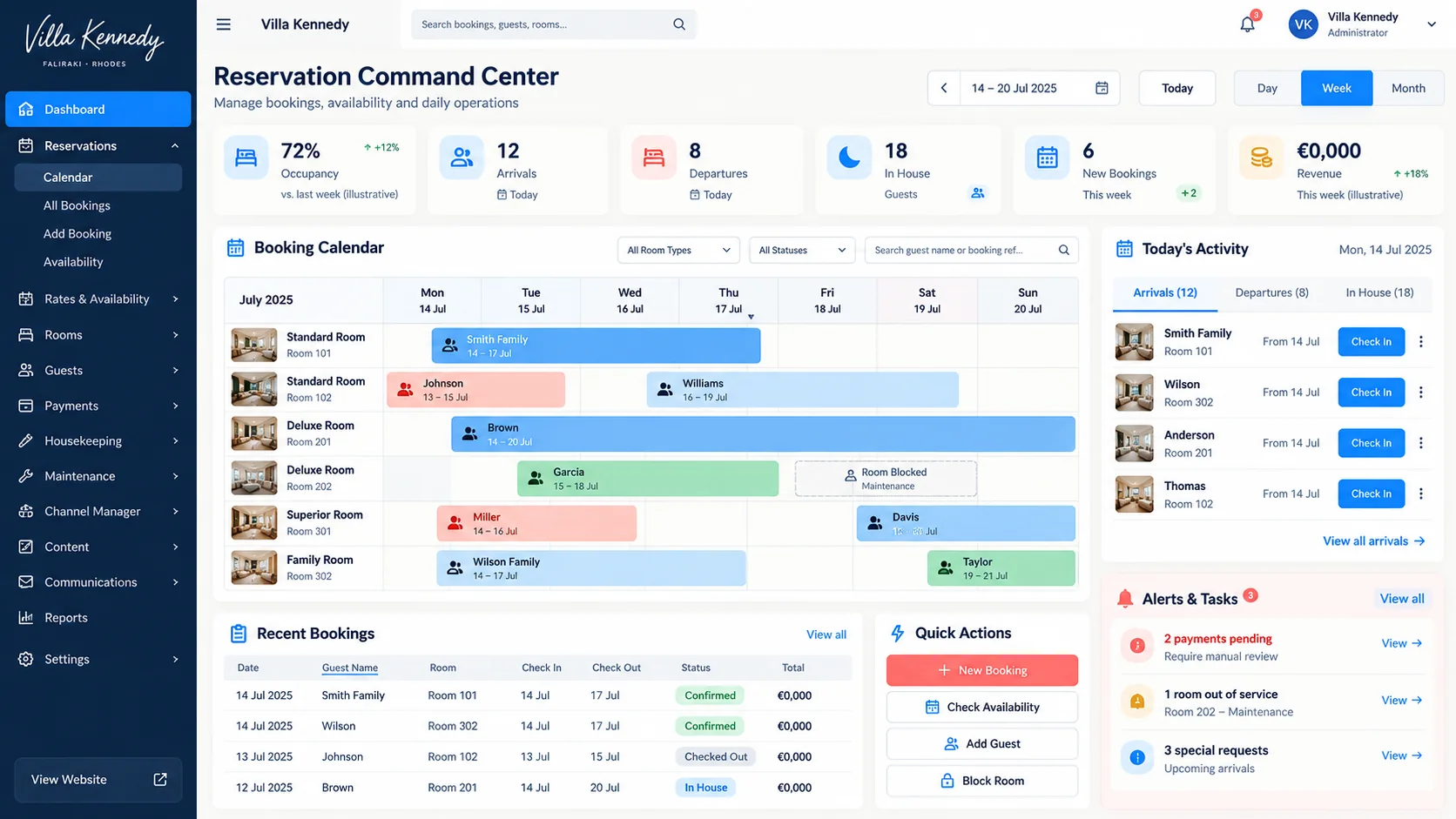Screen dimensions: 1456x819
Task: Expand the user account menu chevron
Action: click(1432, 24)
